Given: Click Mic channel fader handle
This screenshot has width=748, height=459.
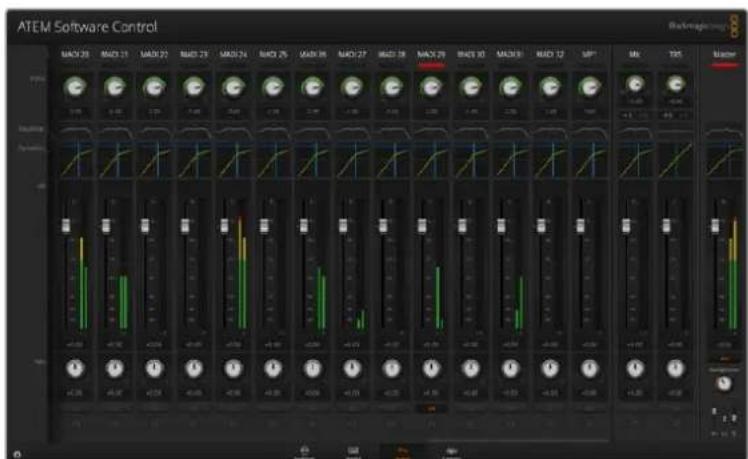Looking at the screenshot, I should point(626,225).
